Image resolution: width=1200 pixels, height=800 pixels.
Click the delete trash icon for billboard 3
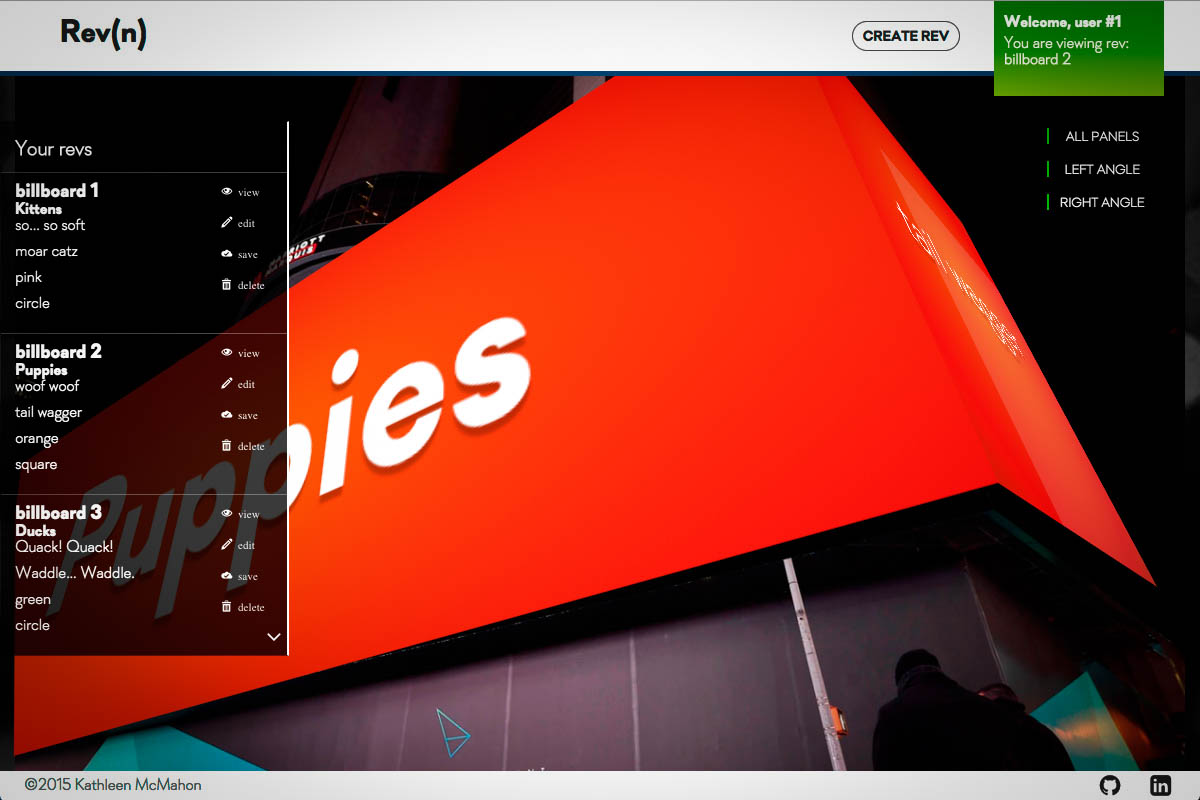tap(227, 607)
